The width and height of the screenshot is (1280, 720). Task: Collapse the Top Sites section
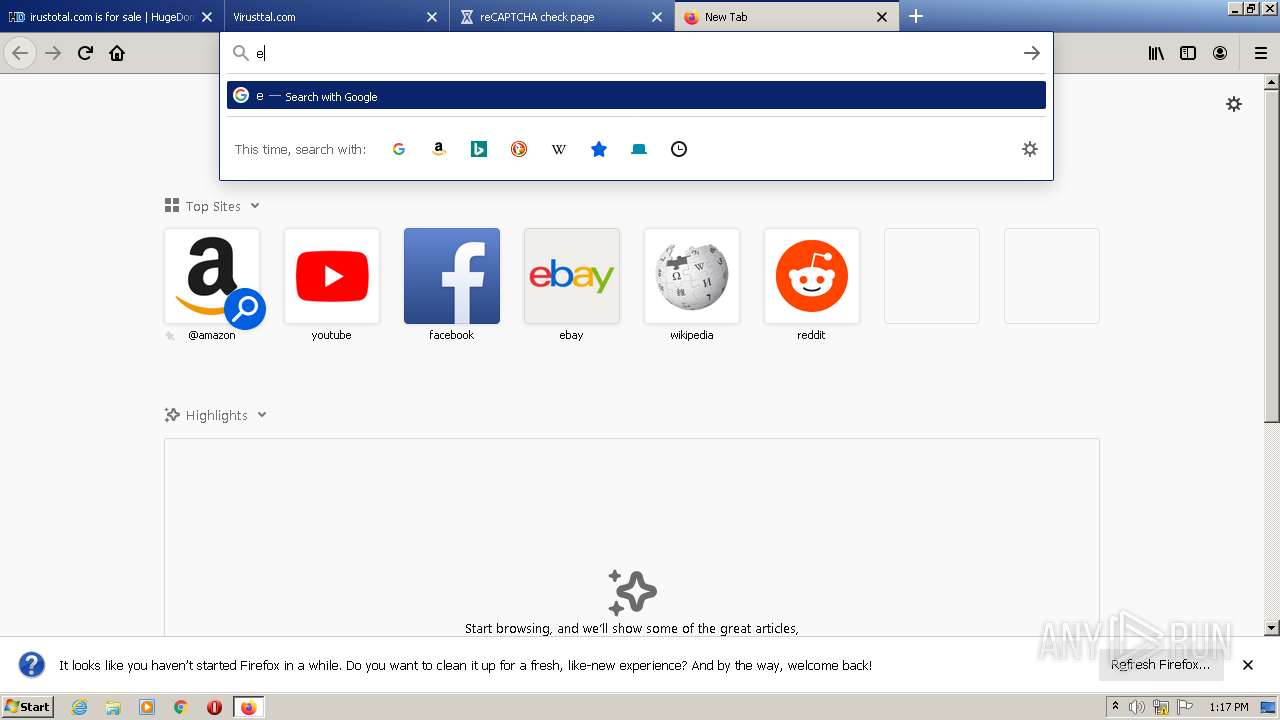255,206
